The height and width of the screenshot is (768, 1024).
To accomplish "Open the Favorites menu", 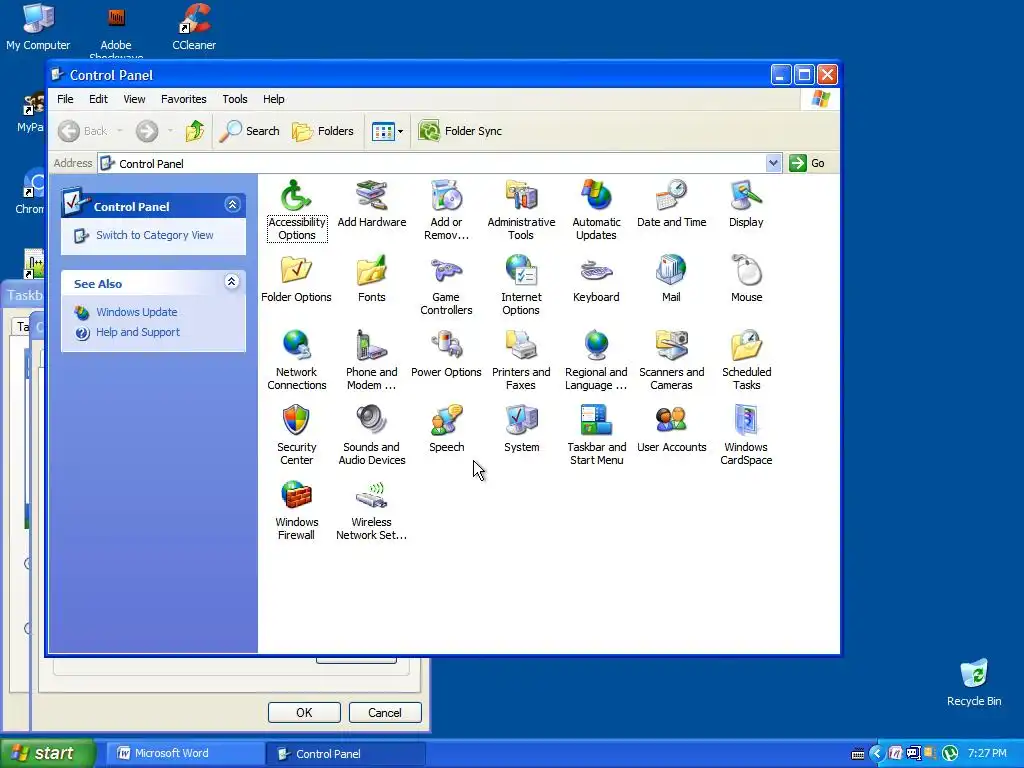I will 184,99.
